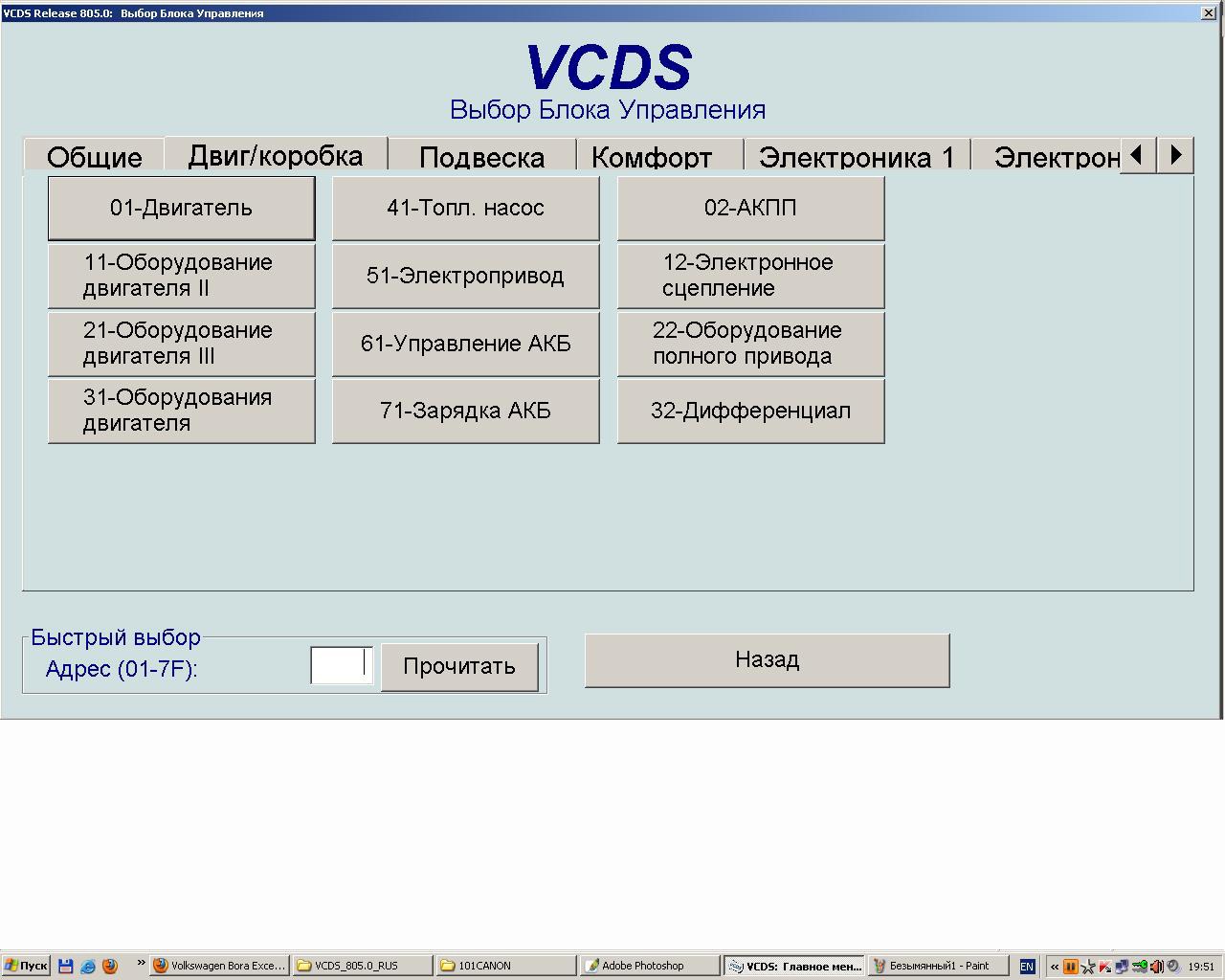
Task: Launch Firefox from quick launch
Action: click(110, 966)
